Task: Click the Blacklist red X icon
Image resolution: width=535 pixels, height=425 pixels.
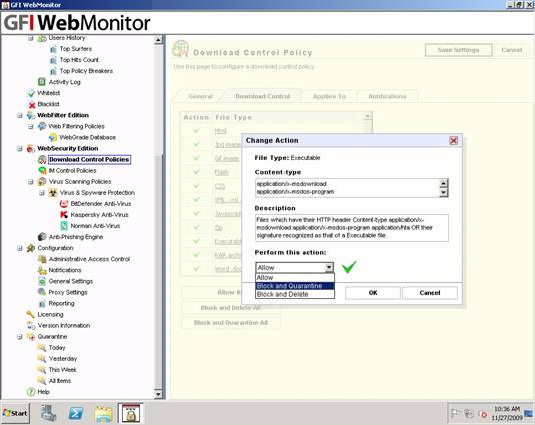Action: (32, 104)
